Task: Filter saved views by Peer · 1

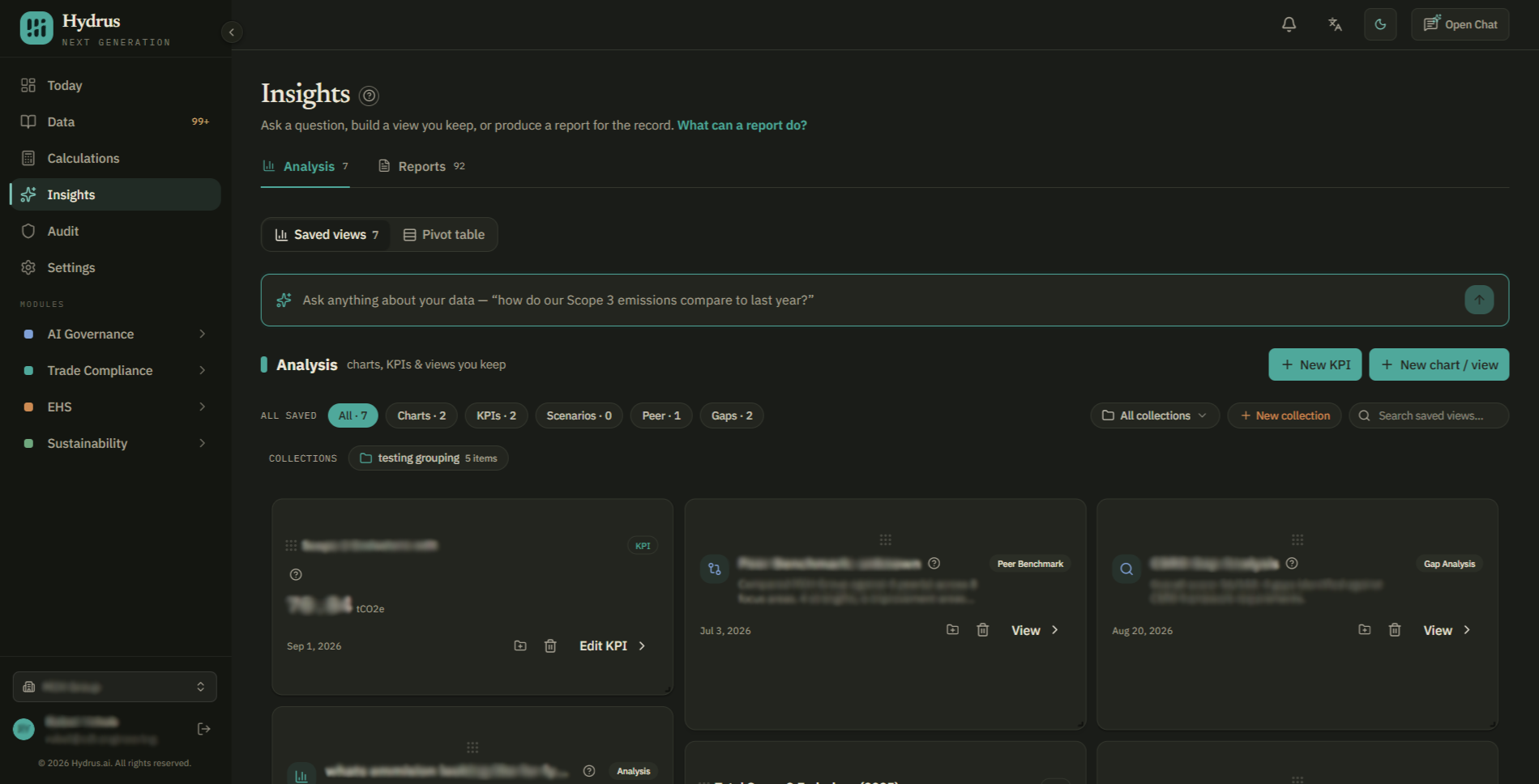Action: (x=661, y=415)
